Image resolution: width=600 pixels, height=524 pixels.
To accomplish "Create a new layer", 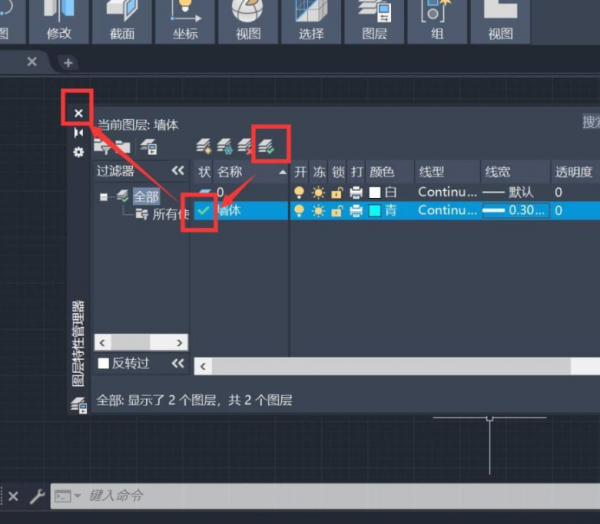I will tap(204, 146).
